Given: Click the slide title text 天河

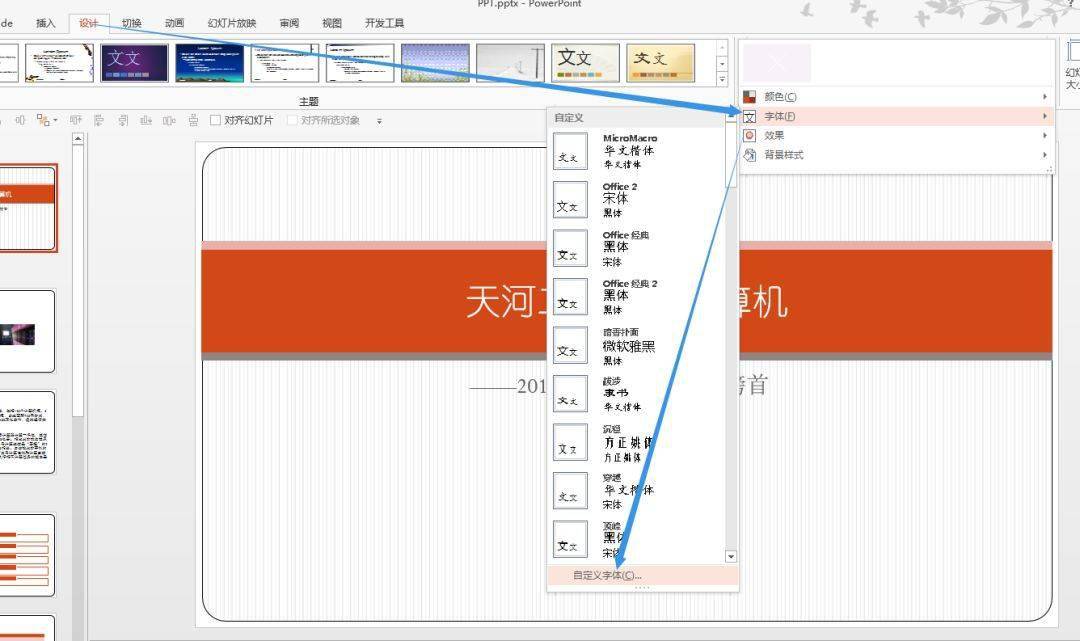Looking at the screenshot, I should pyautogui.click(x=501, y=302).
